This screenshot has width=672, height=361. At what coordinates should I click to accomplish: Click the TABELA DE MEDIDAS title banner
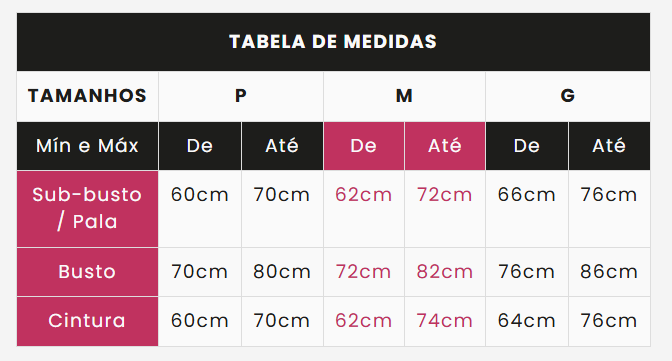333,42
